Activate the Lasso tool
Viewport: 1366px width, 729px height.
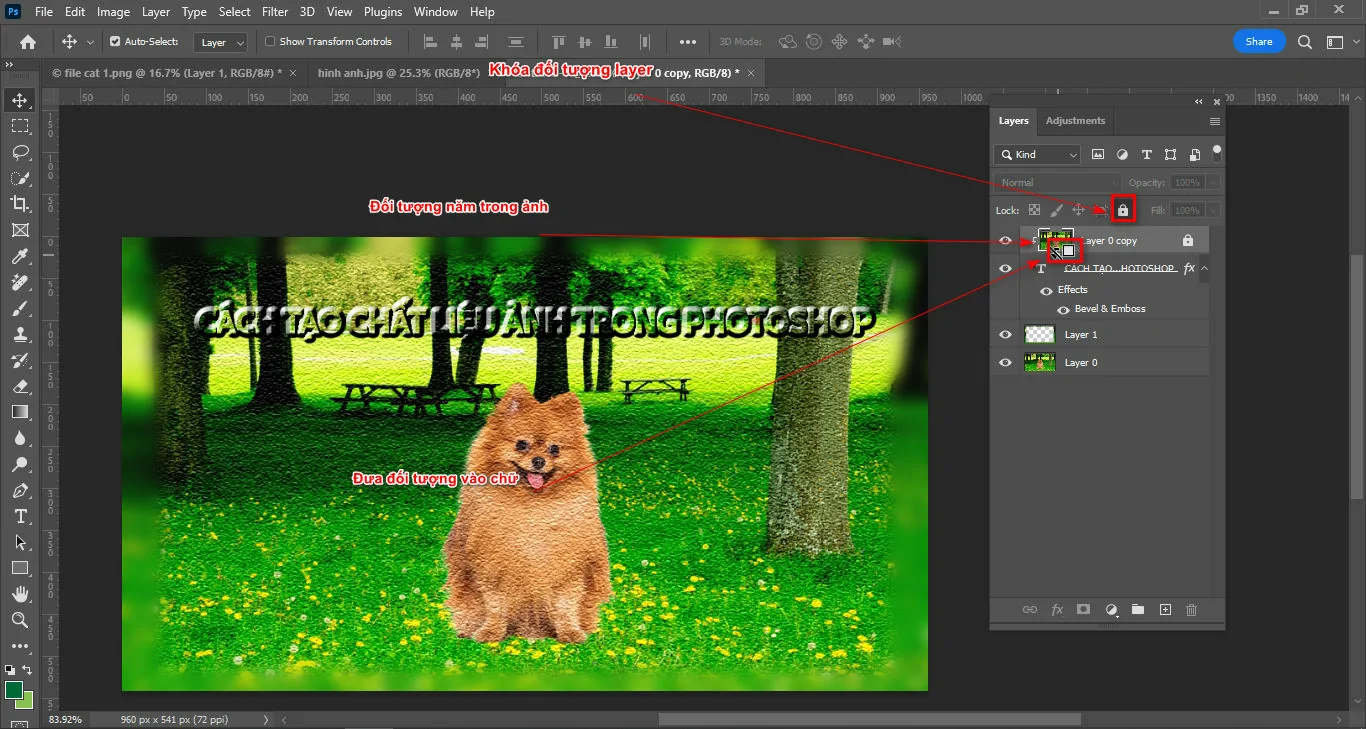[x=19, y=151]
